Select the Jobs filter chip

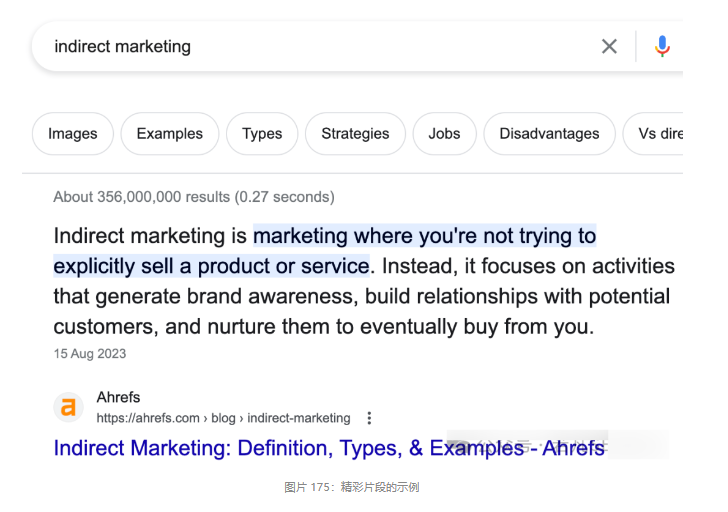coord(444,134)
